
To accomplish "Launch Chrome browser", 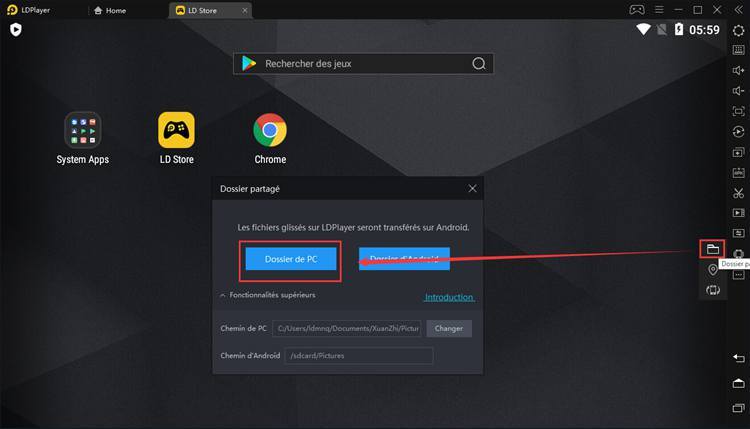I will (x=270, y=138).
